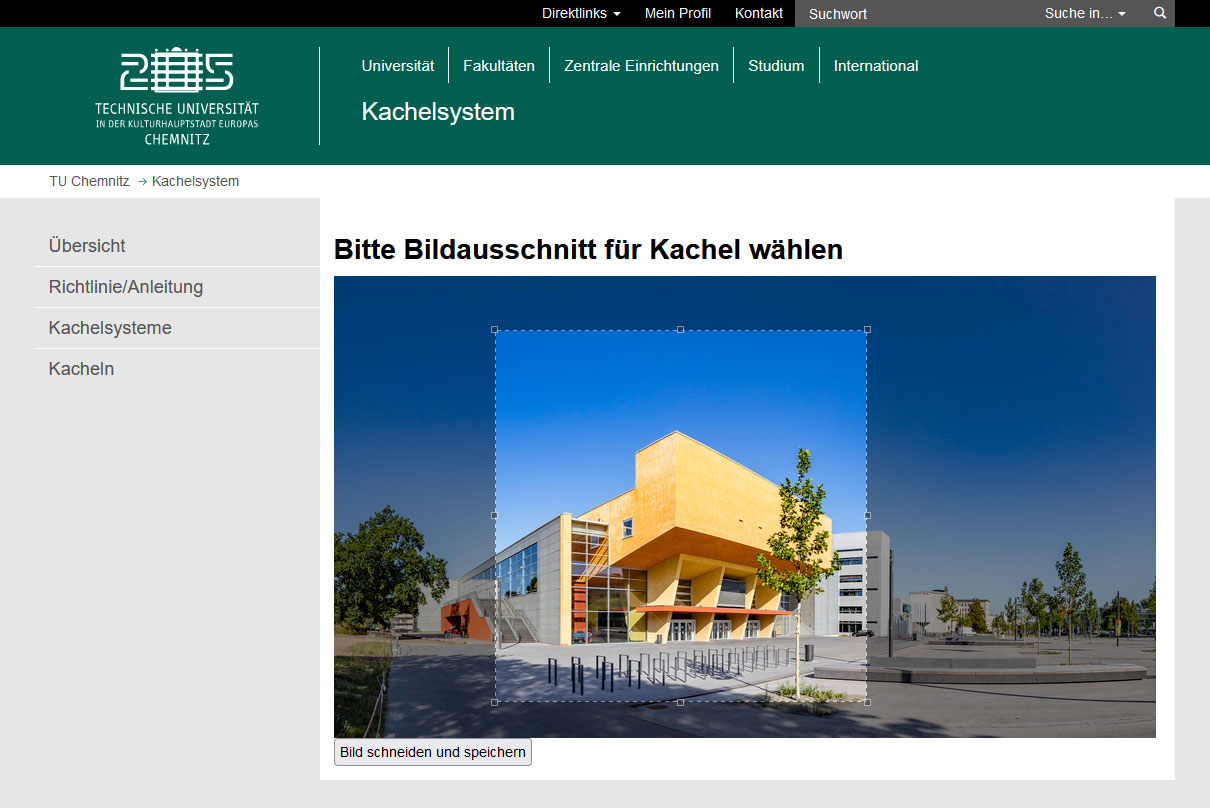The height and width of the screenshot is (809, 1210).
Task: Grab the bottom-center crop handle
Action: (681, 702)
